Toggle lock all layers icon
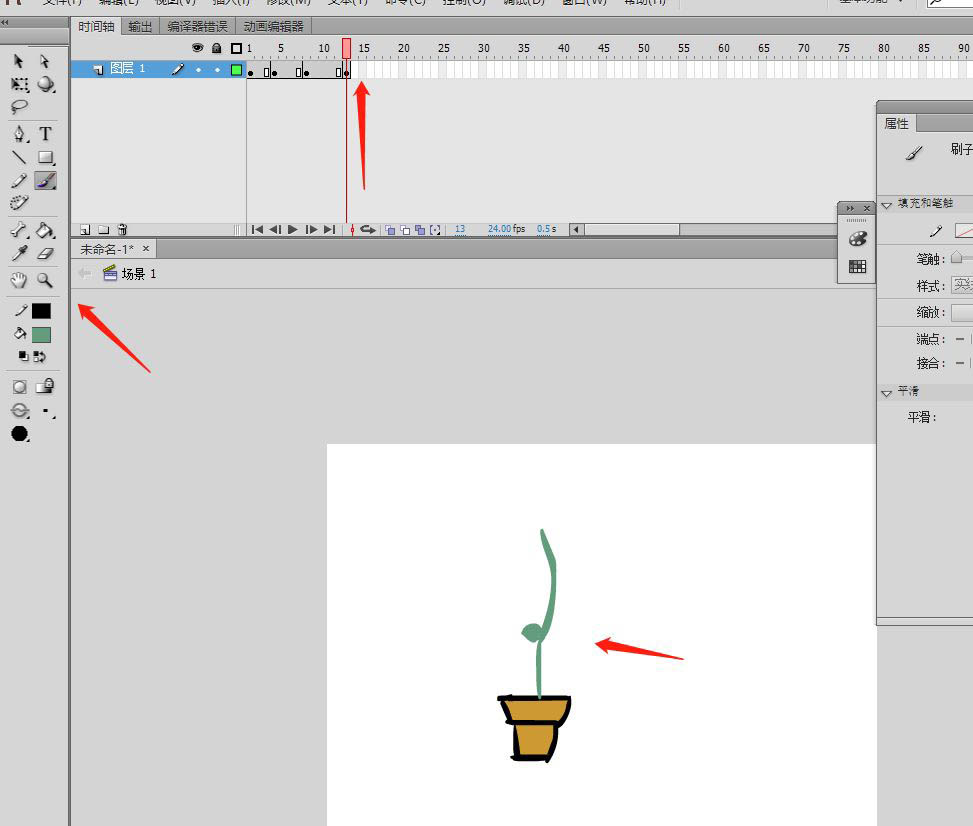This screenshot has width=973, height=826. 217,48
